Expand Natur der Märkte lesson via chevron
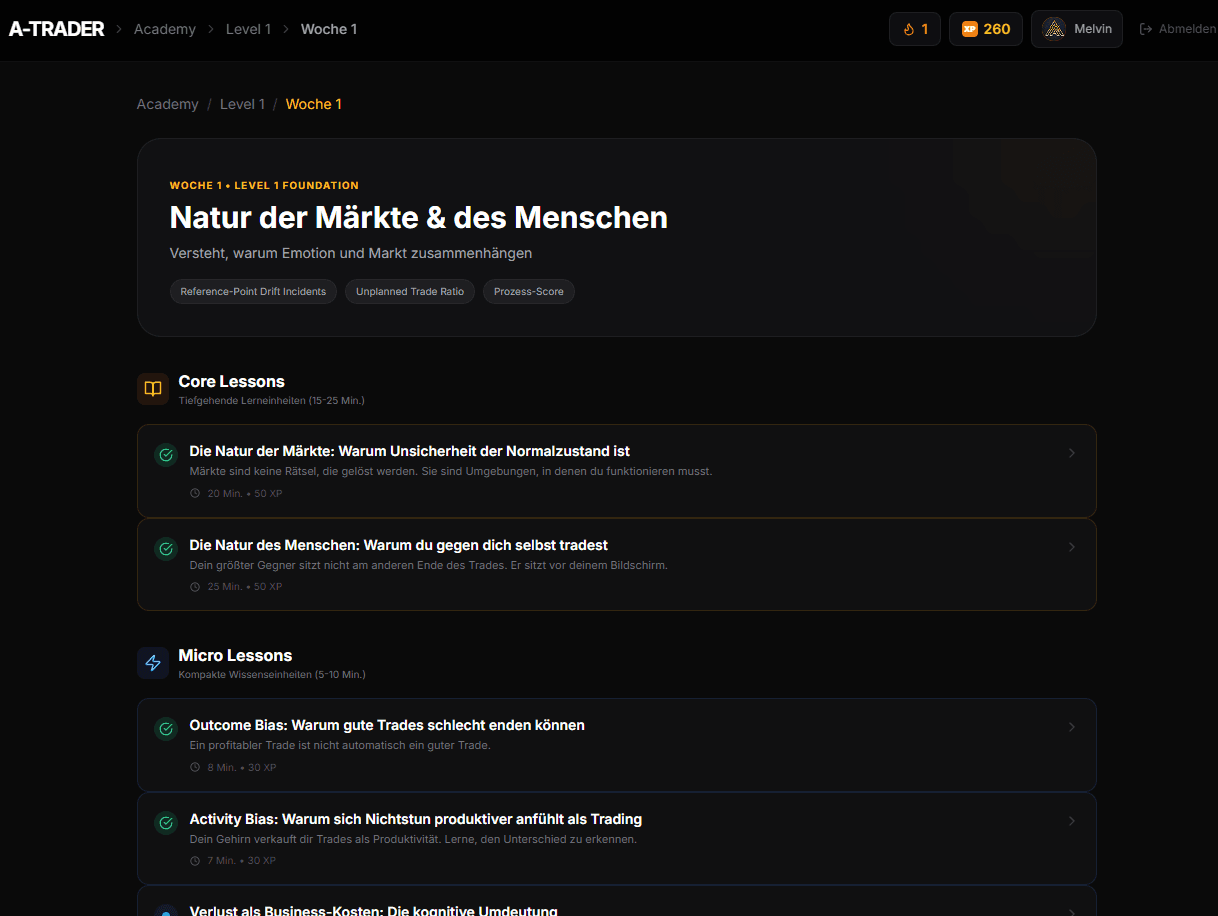Viewport: 1218px width, 916px height. [x=1071, y=453]
